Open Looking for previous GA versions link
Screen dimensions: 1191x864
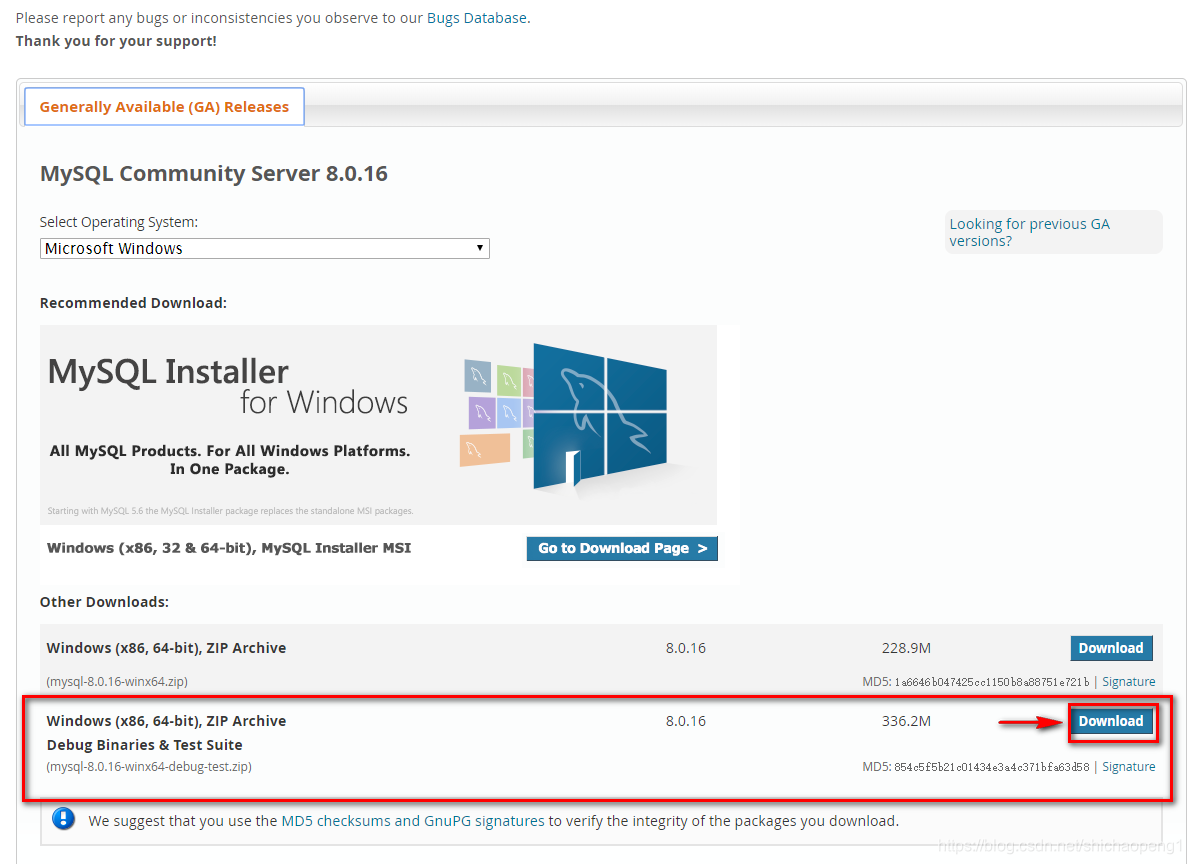tap(1029, 232)
